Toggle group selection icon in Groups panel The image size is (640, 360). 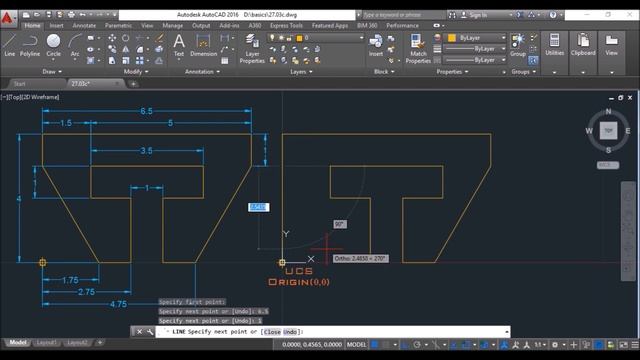point(533,60)
